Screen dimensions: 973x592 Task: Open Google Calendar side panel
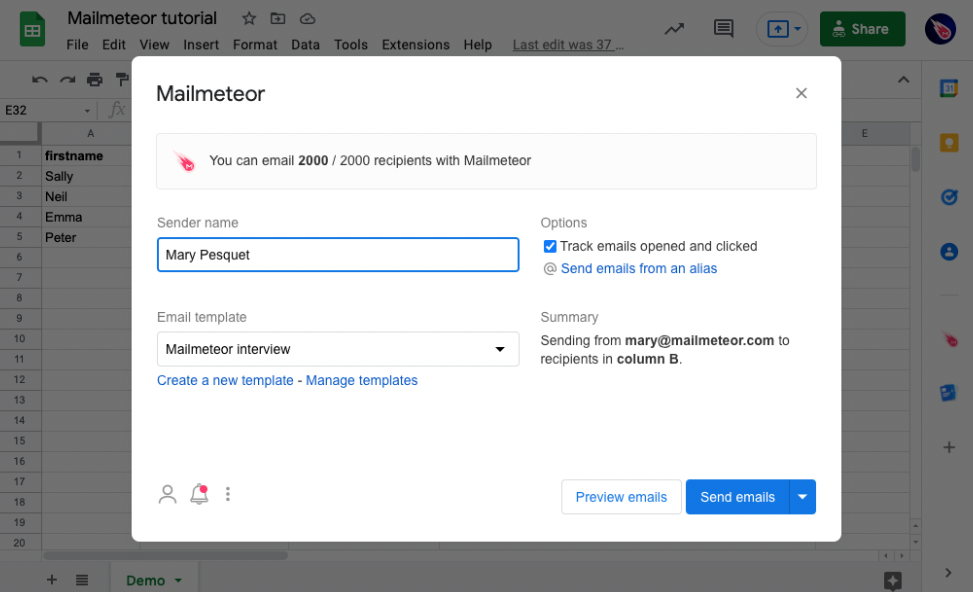(x=949, y=89)
